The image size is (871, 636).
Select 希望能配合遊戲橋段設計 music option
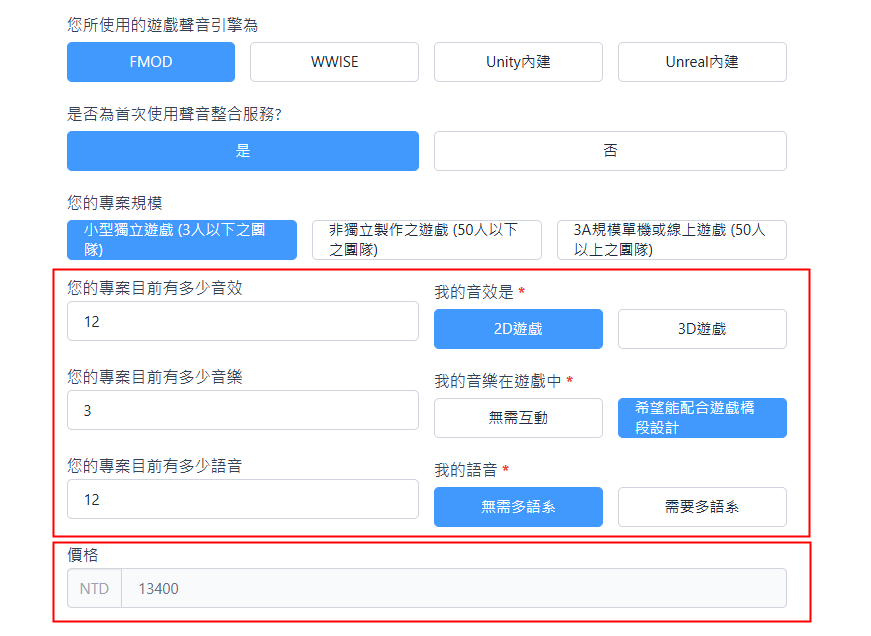(x=702, y=418)
